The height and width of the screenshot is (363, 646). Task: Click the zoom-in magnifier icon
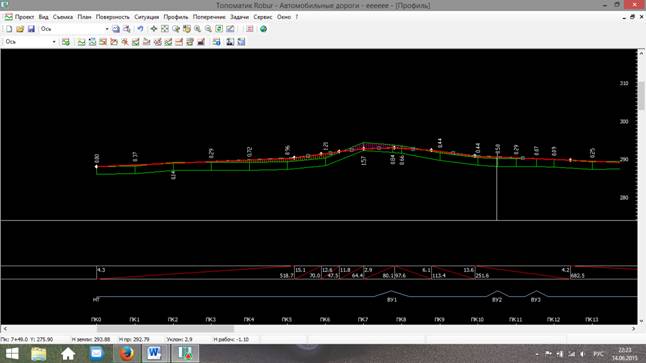point(198,29)
